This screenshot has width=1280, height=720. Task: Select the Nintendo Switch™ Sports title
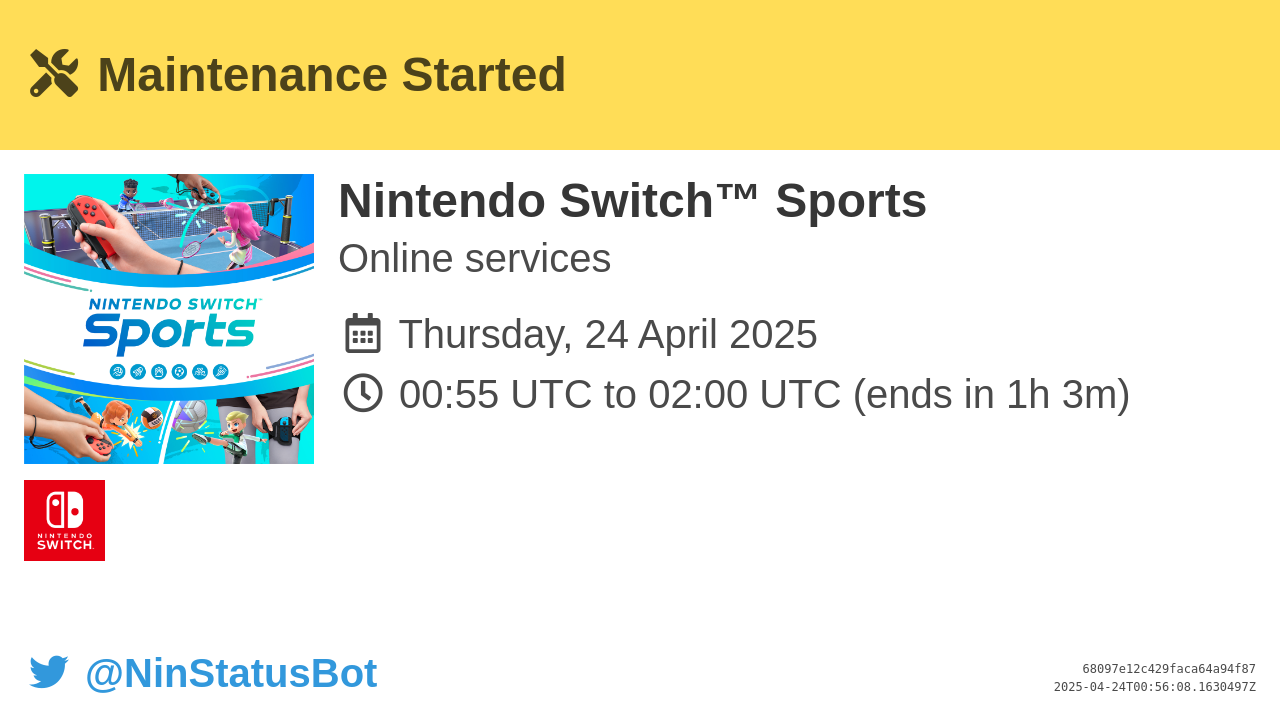coord(632,201)
